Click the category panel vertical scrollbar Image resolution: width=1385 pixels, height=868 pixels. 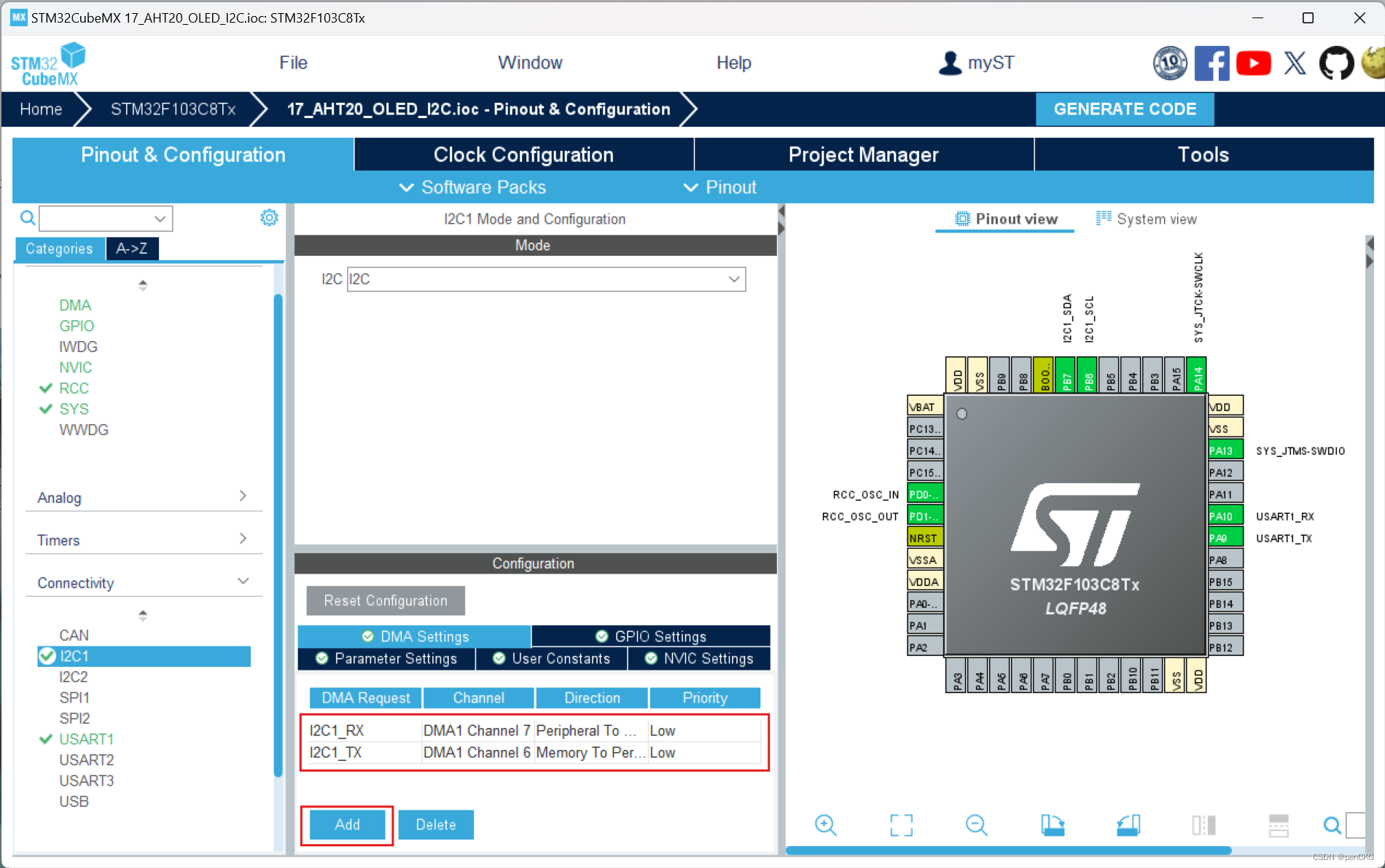point(278,536)
